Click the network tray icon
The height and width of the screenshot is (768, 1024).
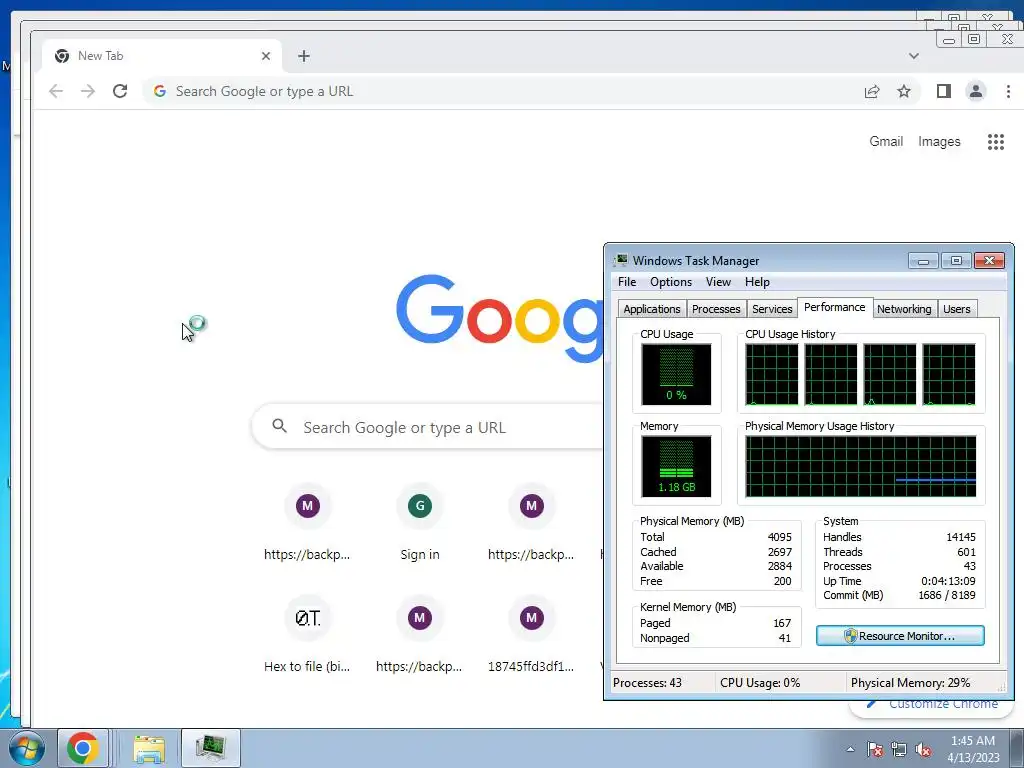[899, 749]
